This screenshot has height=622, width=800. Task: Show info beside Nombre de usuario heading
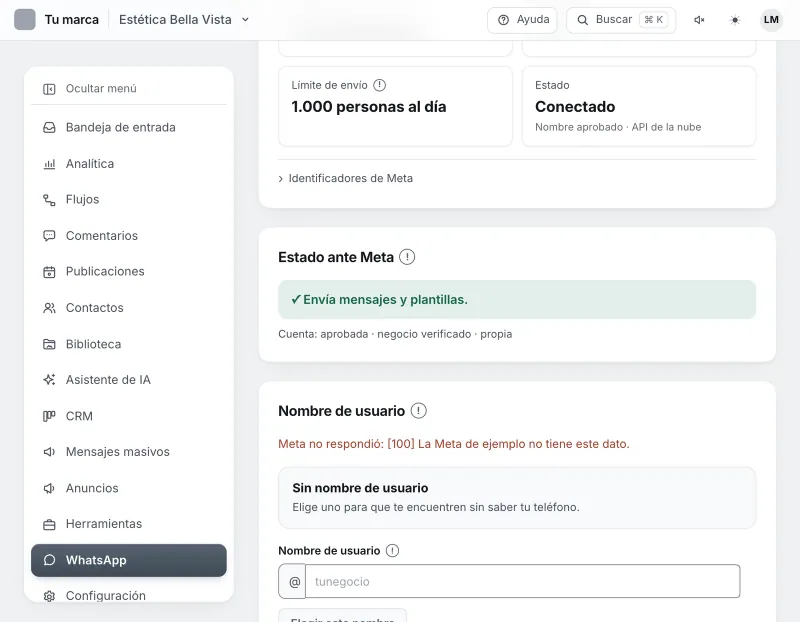[418, 411]
